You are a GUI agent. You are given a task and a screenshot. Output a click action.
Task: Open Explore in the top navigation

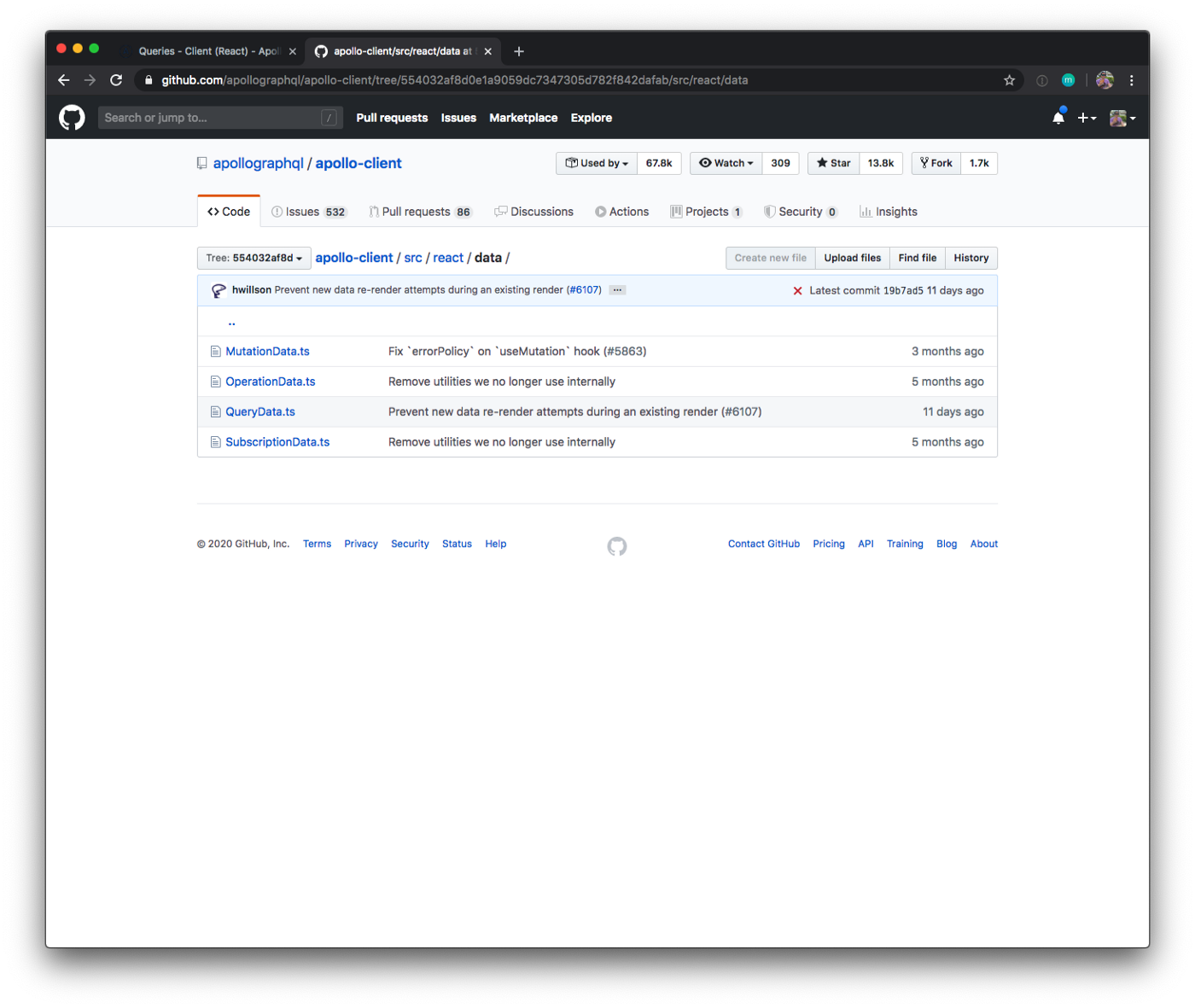[x=592, y=118]
